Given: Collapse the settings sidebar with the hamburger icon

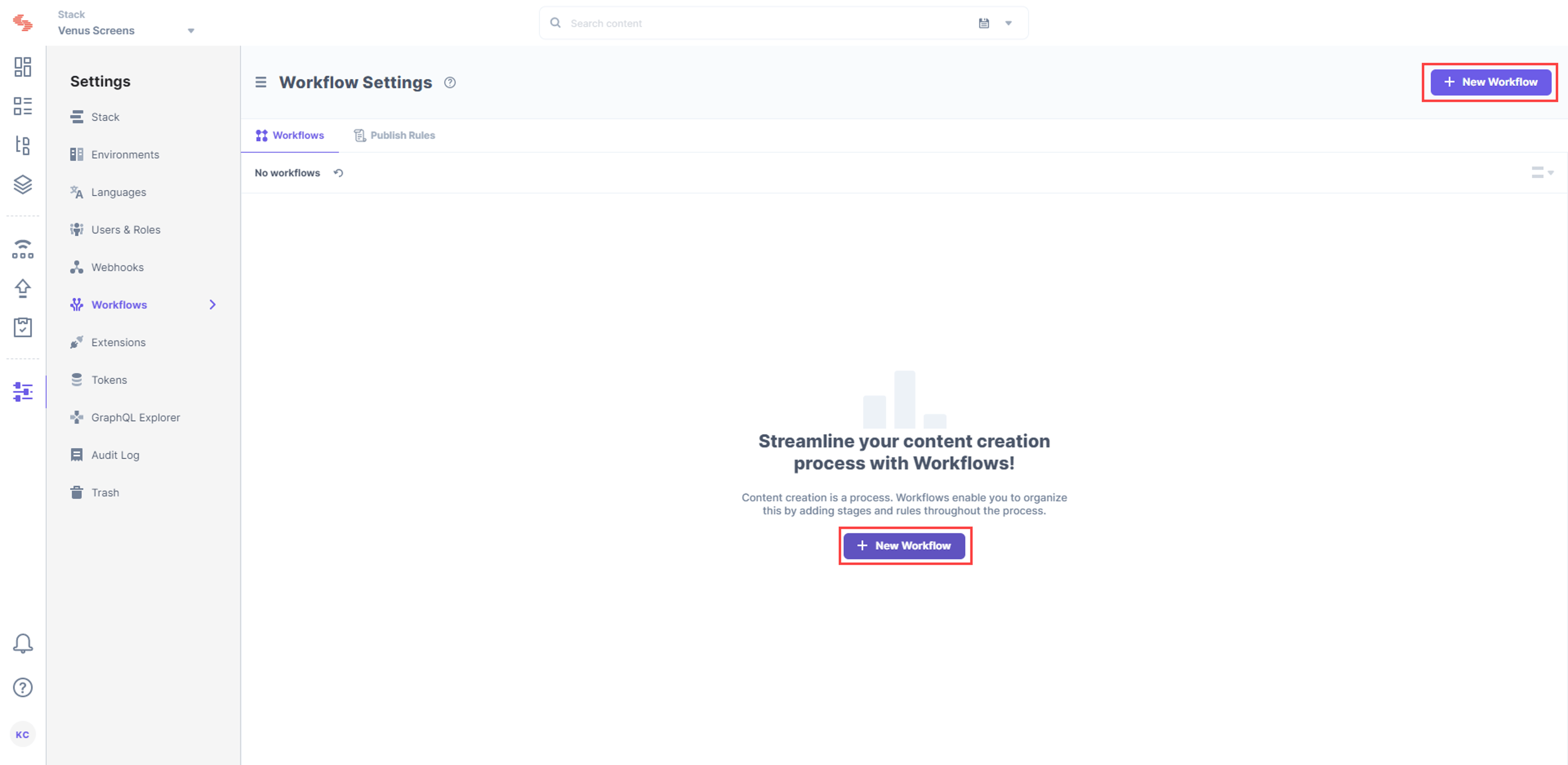Looking at the screenshot, I should click(261, 82).
